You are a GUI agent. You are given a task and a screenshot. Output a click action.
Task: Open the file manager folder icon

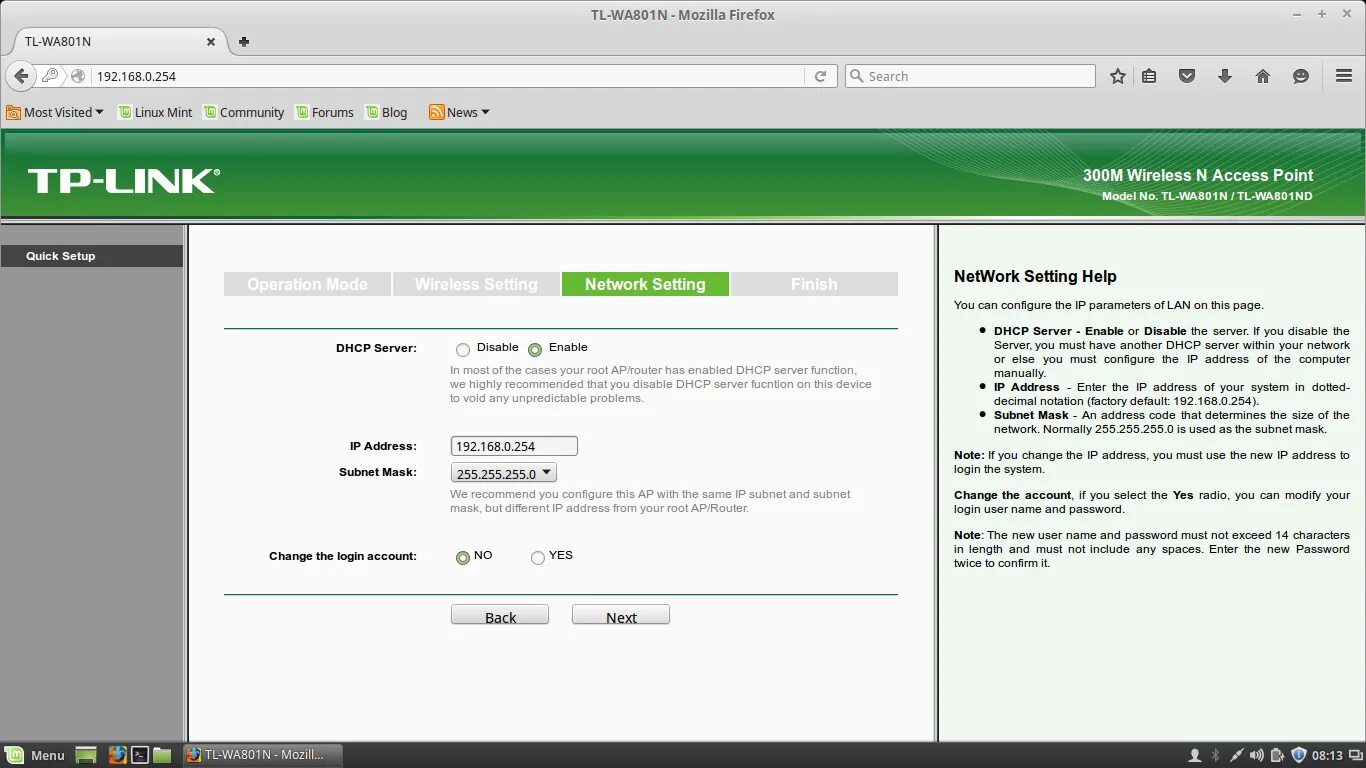[x=162, y=755]
